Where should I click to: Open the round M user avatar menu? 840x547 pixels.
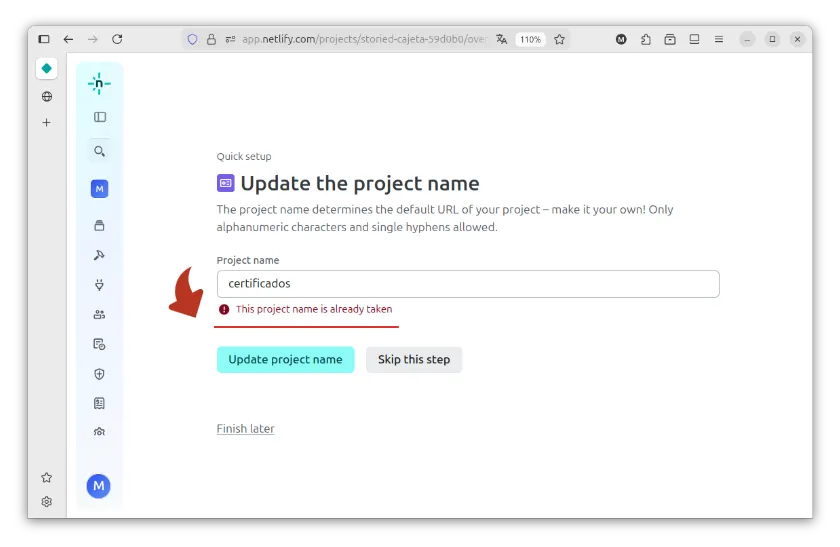[x=98, y=486]
